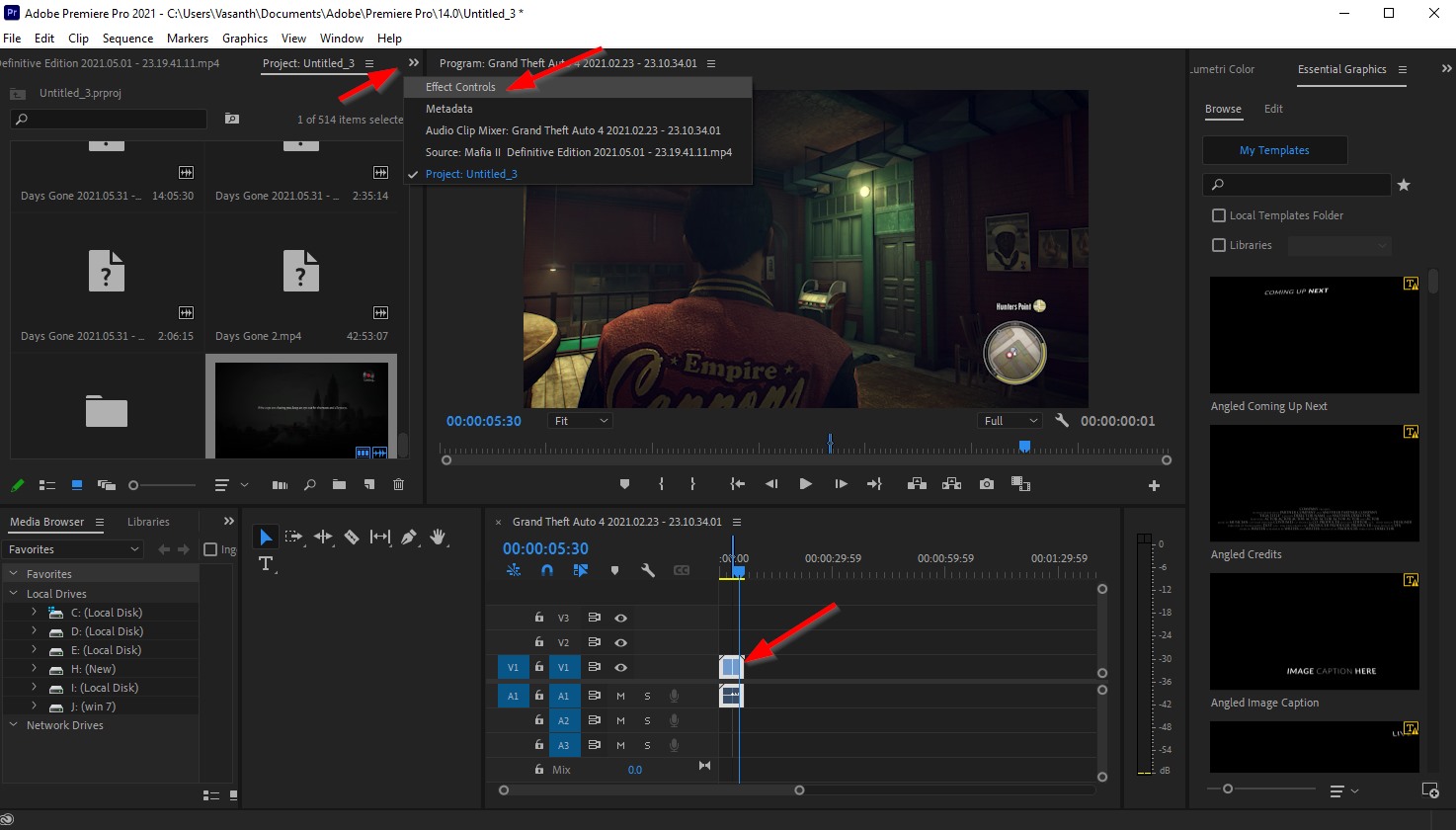Click the Clear trash icon
The height and width of the screenshot is (830, 1456).
tap(399, 485)
